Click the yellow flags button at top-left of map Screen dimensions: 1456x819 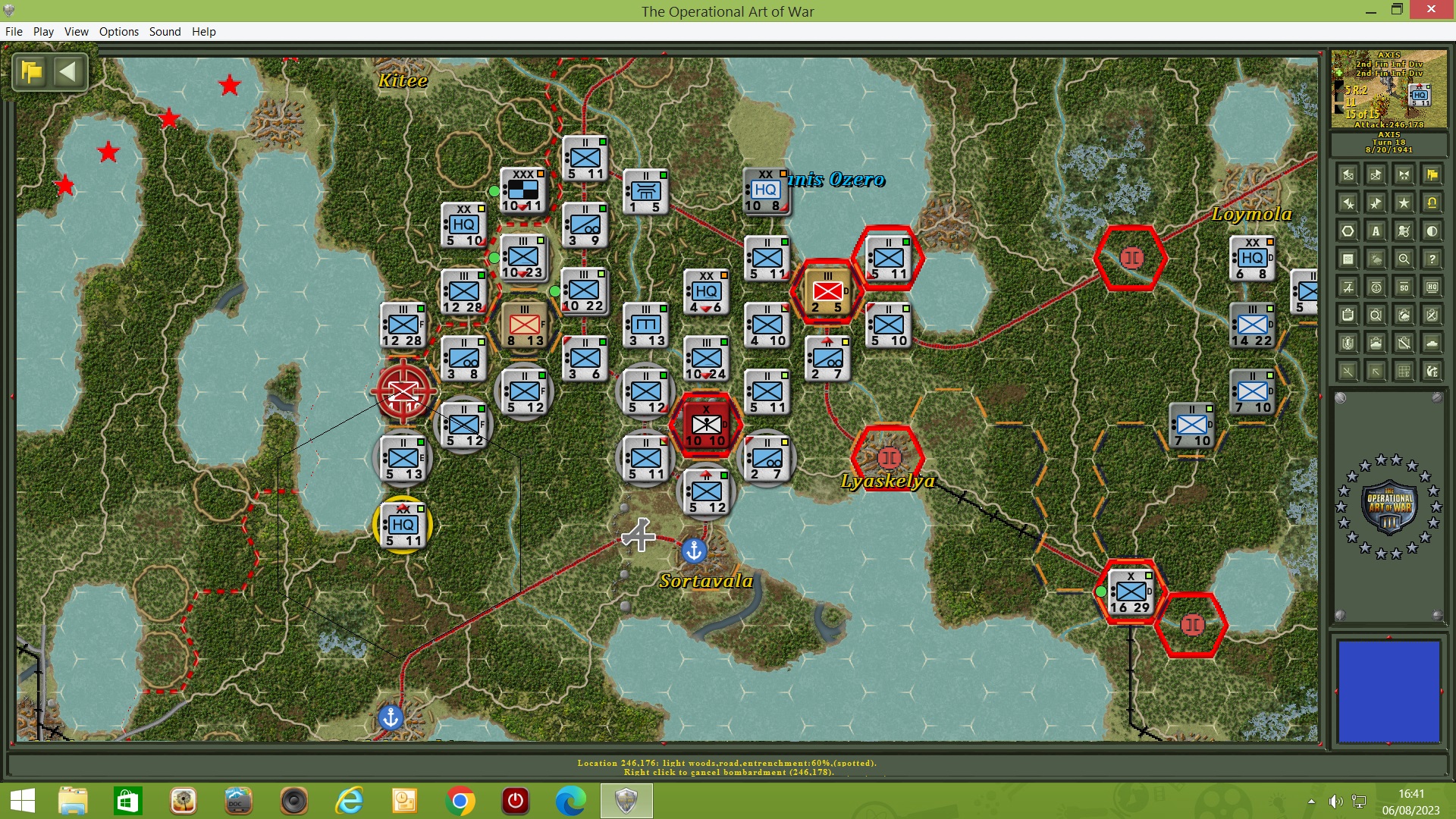click(33, 72)
